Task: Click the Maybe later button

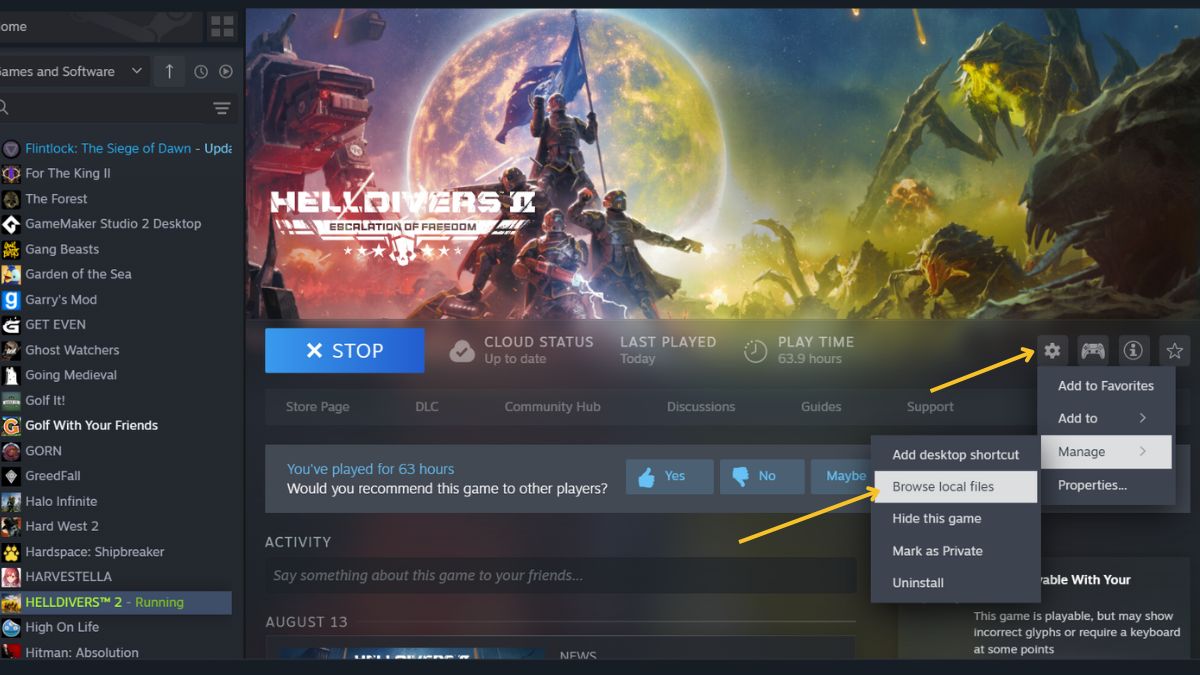Action: coord(841,476)
